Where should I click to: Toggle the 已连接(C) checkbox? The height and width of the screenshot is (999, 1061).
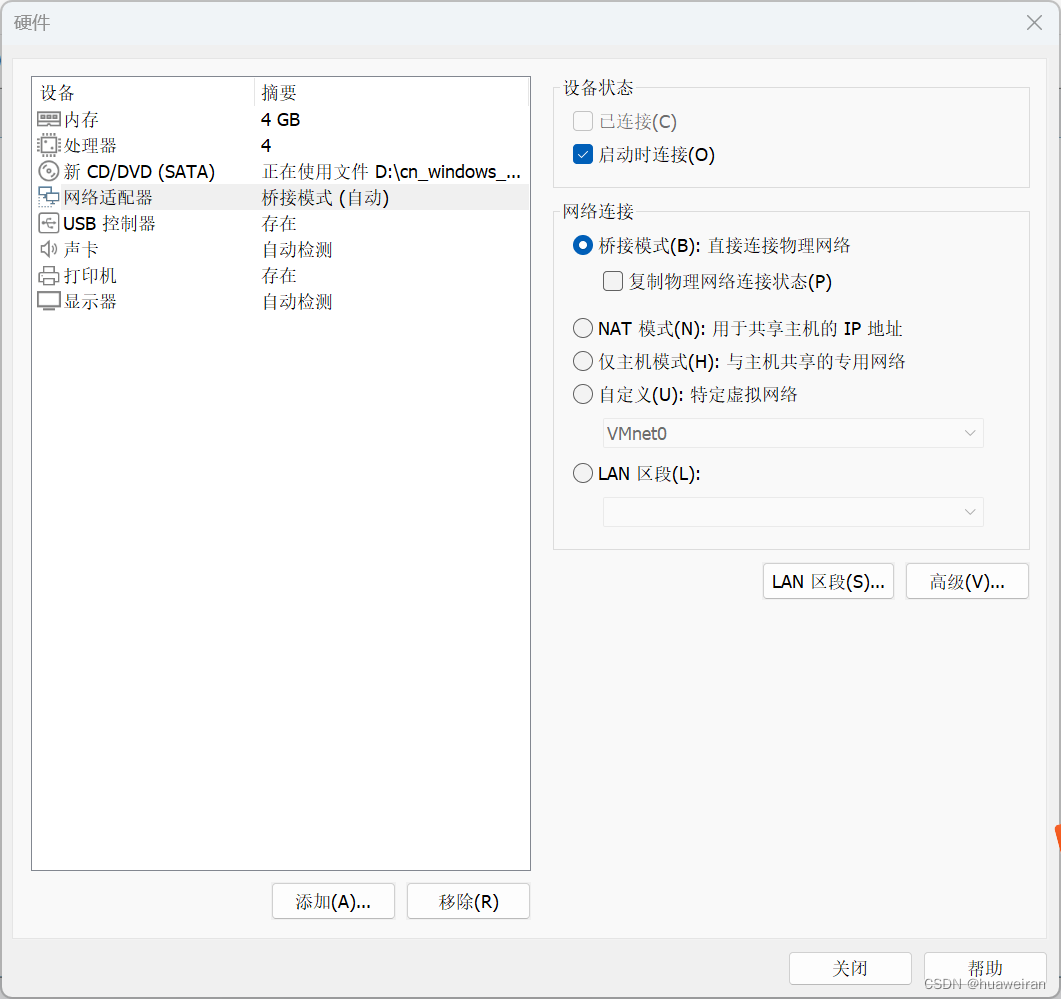click(x=583, y=121)
